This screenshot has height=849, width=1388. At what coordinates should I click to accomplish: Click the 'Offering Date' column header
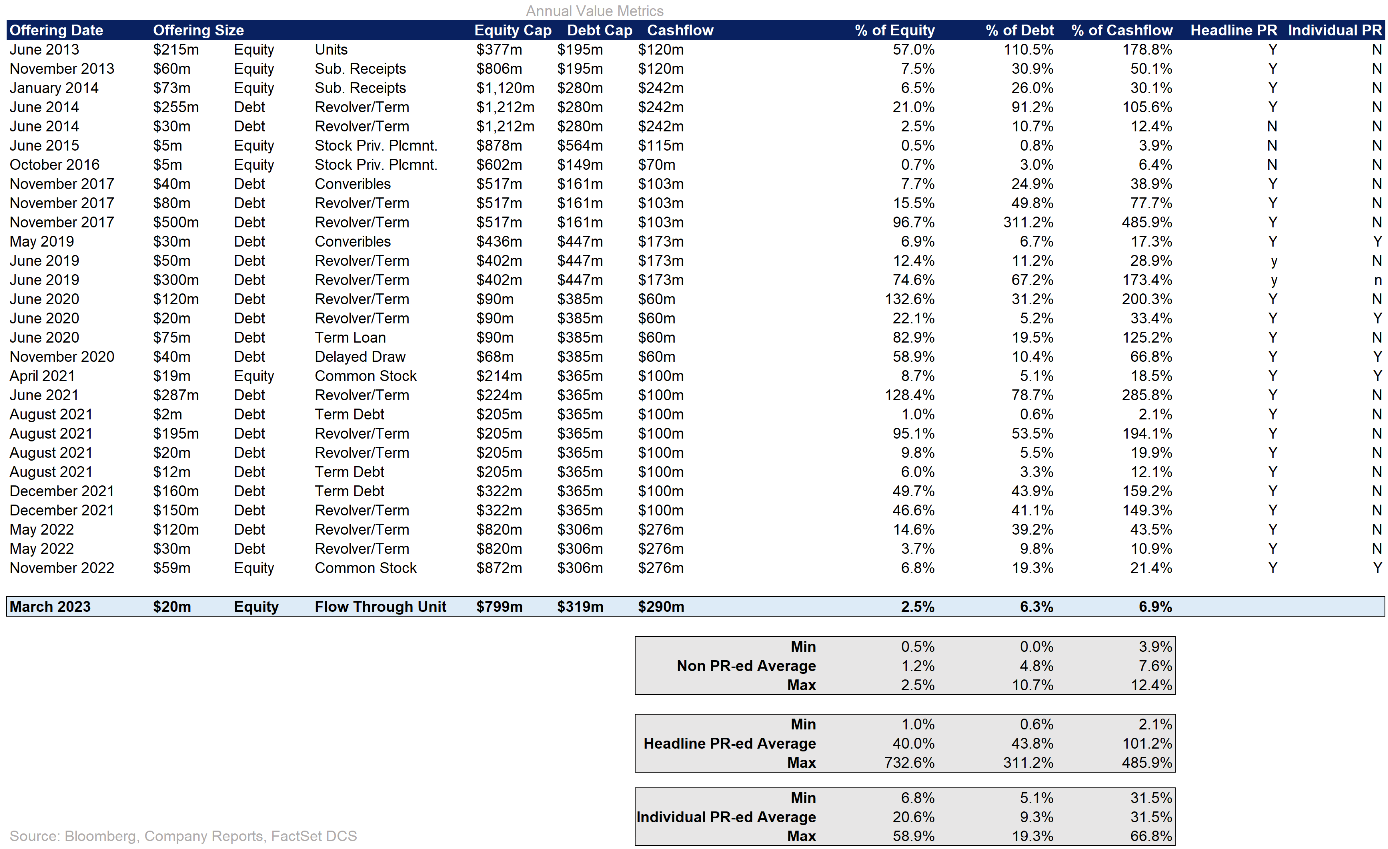point(56,30)
